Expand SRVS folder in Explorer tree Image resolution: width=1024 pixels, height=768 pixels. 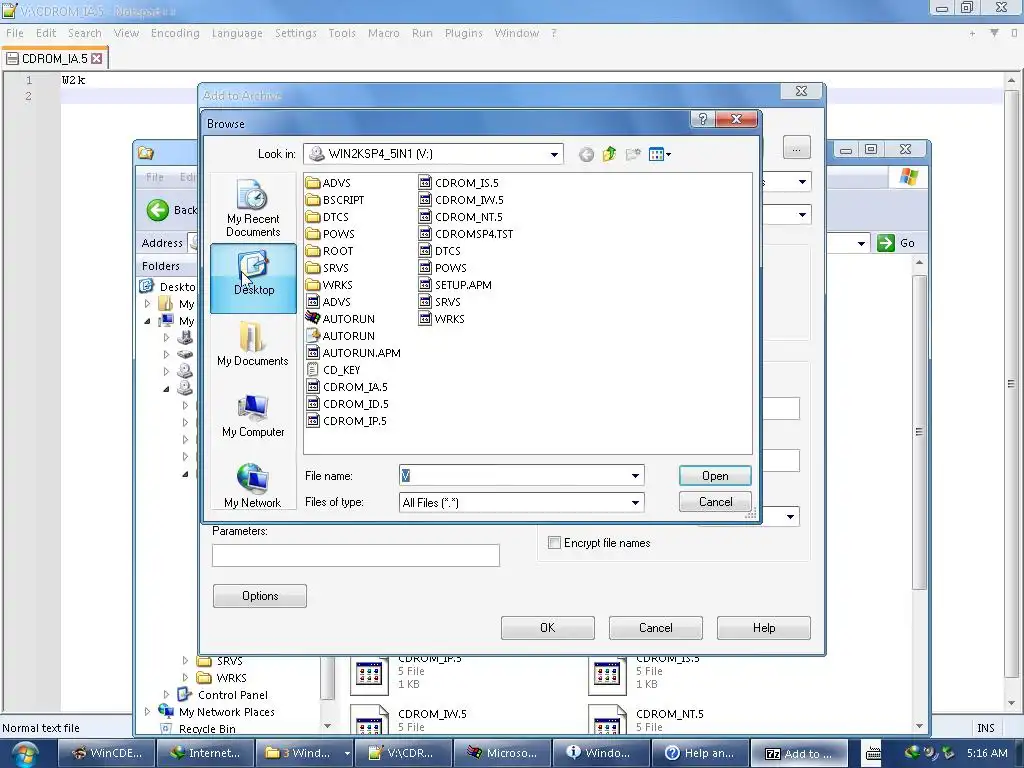(x=185, y=660)
